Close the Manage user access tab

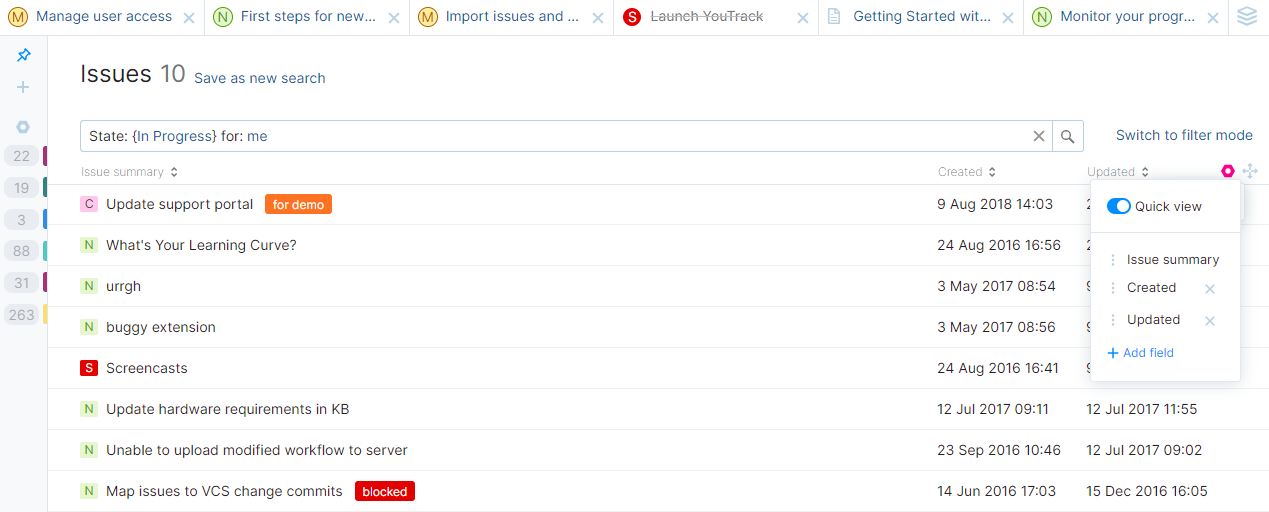[190, 18]
